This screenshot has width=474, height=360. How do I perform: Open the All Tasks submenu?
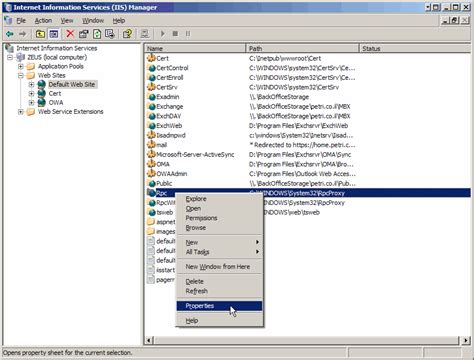[219, 252]
